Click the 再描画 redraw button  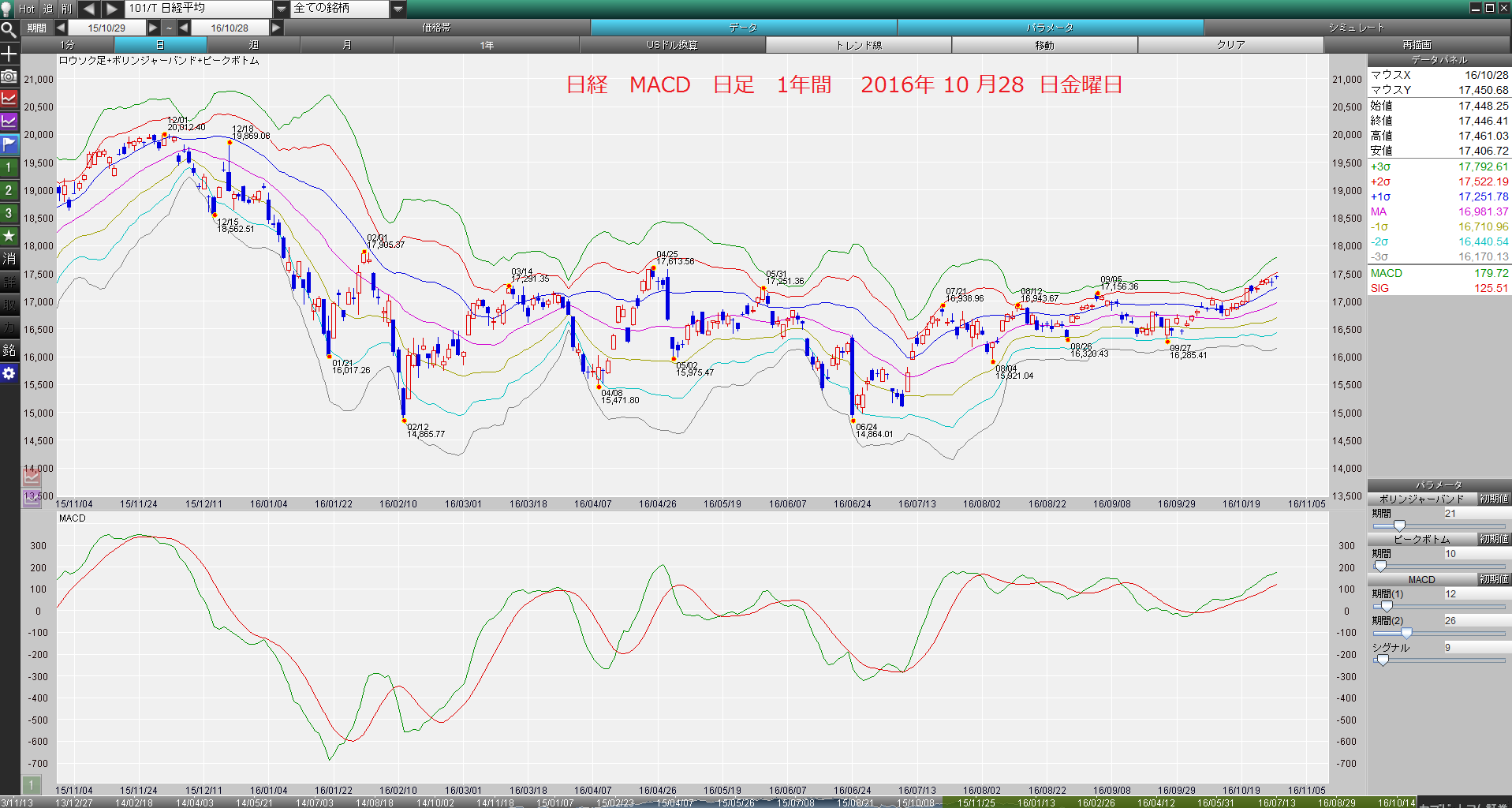click(1417, 45)
